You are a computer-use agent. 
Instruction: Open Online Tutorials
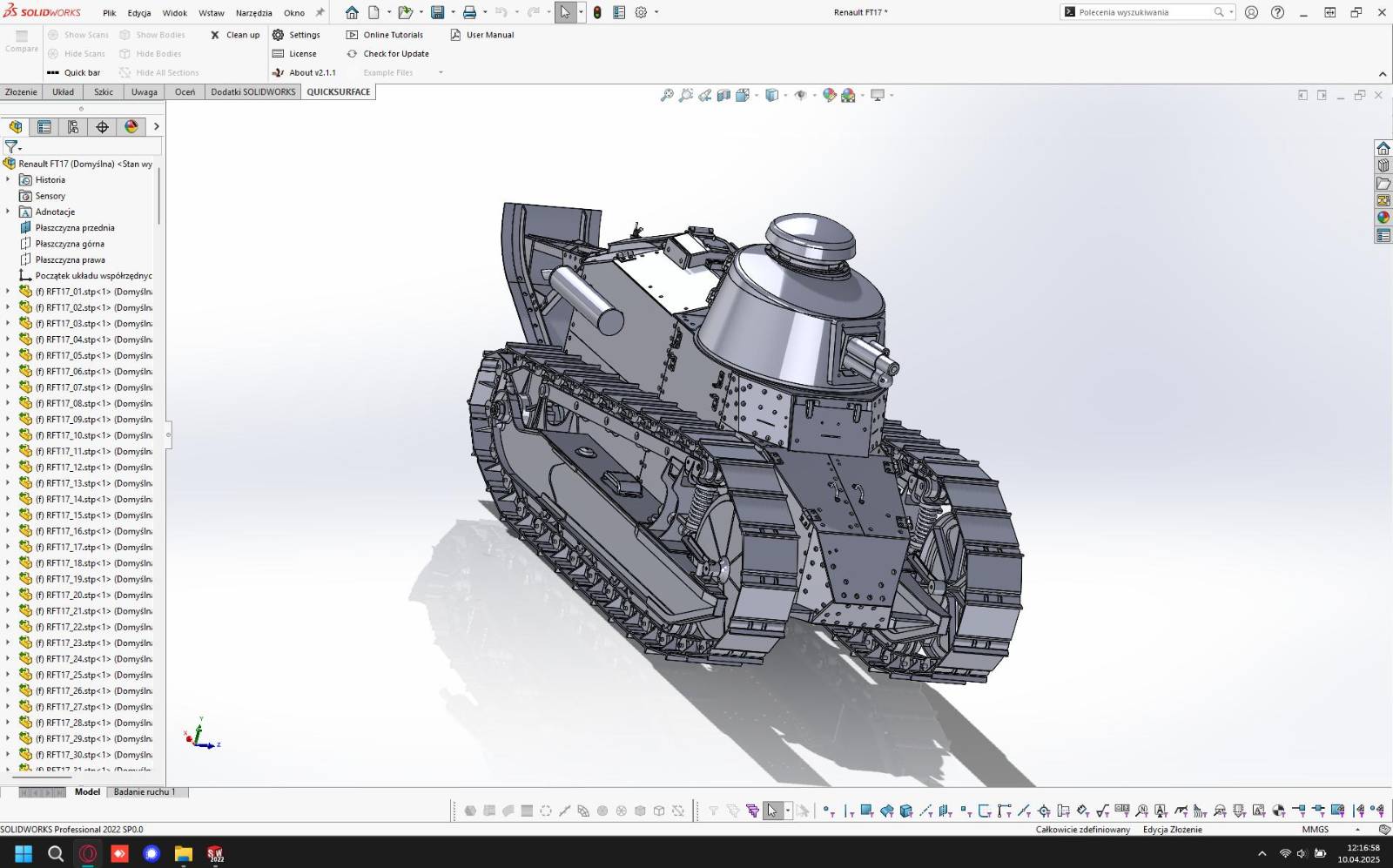pyautogui.click(x=385, y=35)
